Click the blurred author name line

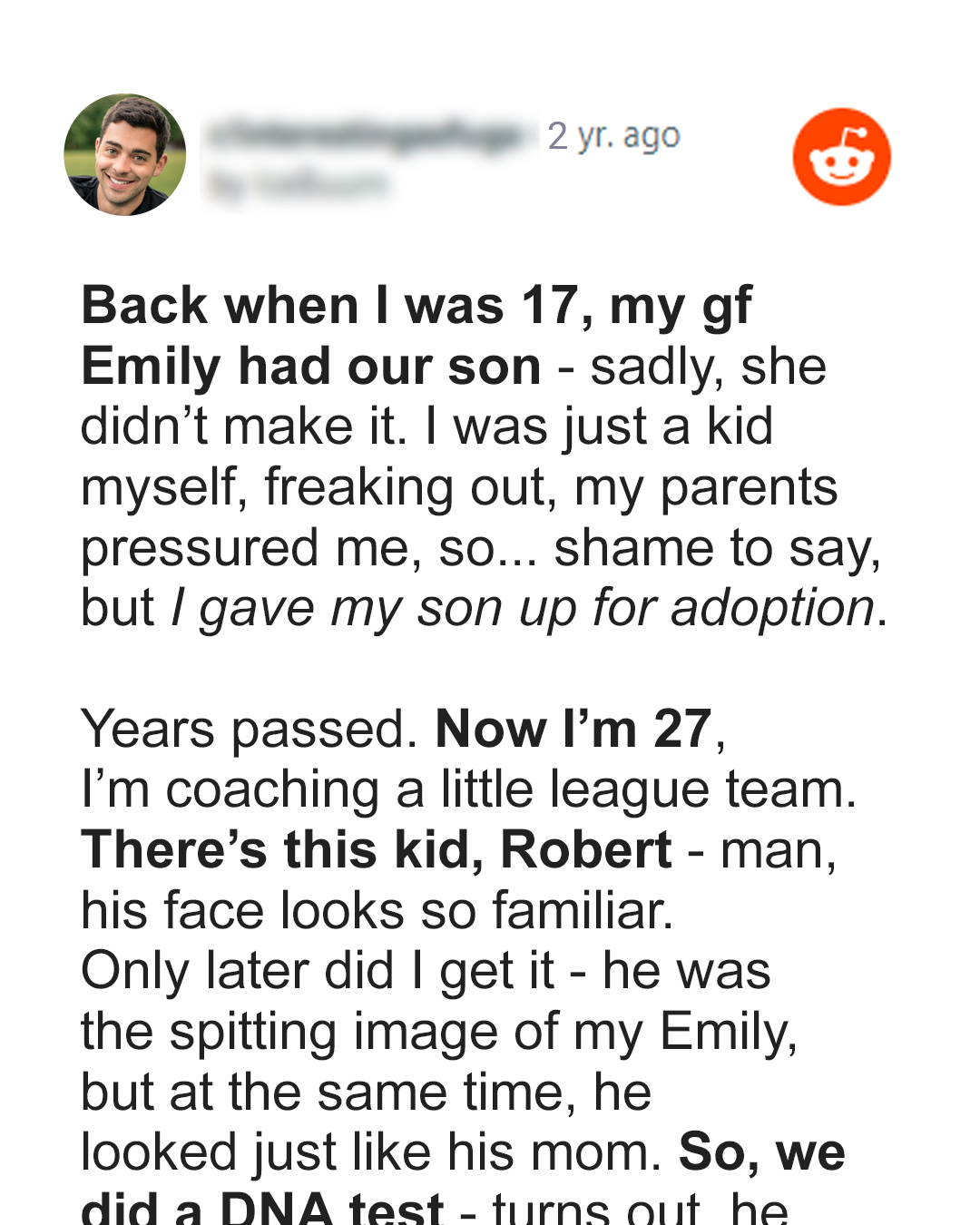(298, 185)
